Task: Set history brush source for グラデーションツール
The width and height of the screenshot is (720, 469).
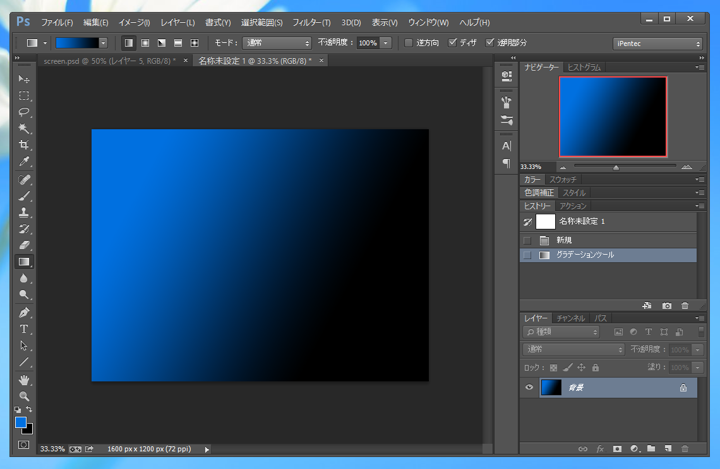Action: click(x=527, y=255)
